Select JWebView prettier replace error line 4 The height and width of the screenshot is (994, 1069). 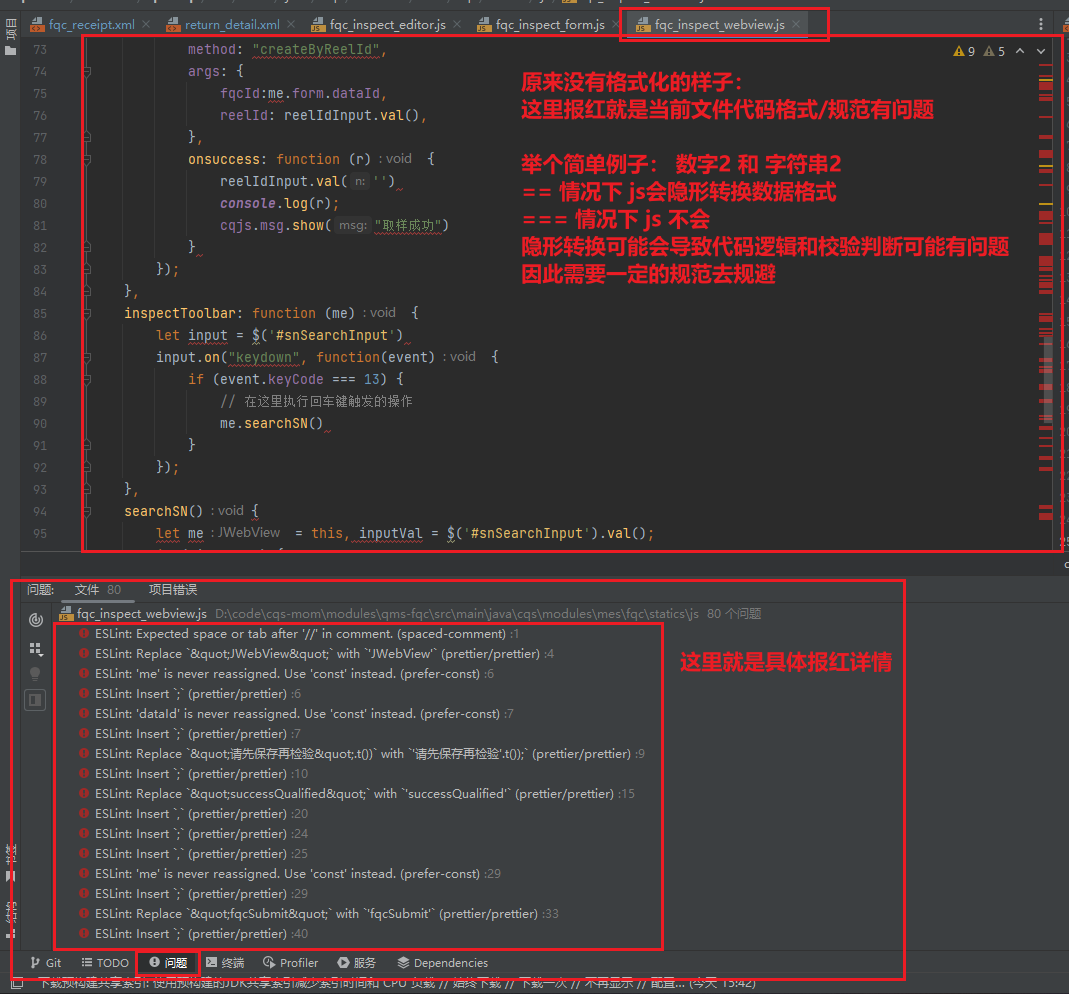pos(316,654)
